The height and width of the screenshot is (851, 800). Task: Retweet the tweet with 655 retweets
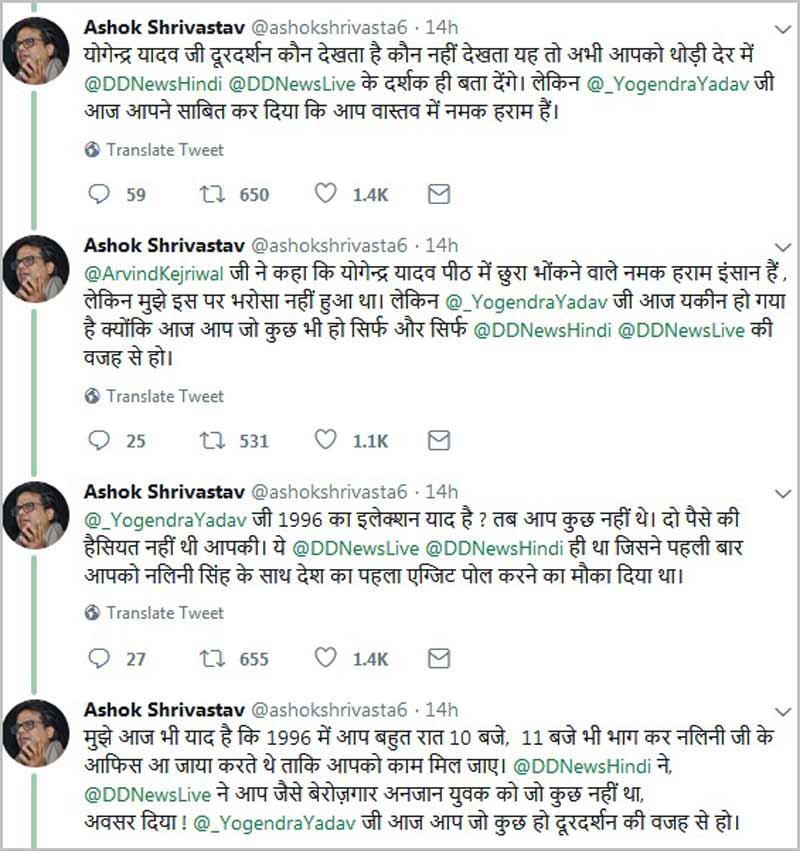(x=212, y=658)
